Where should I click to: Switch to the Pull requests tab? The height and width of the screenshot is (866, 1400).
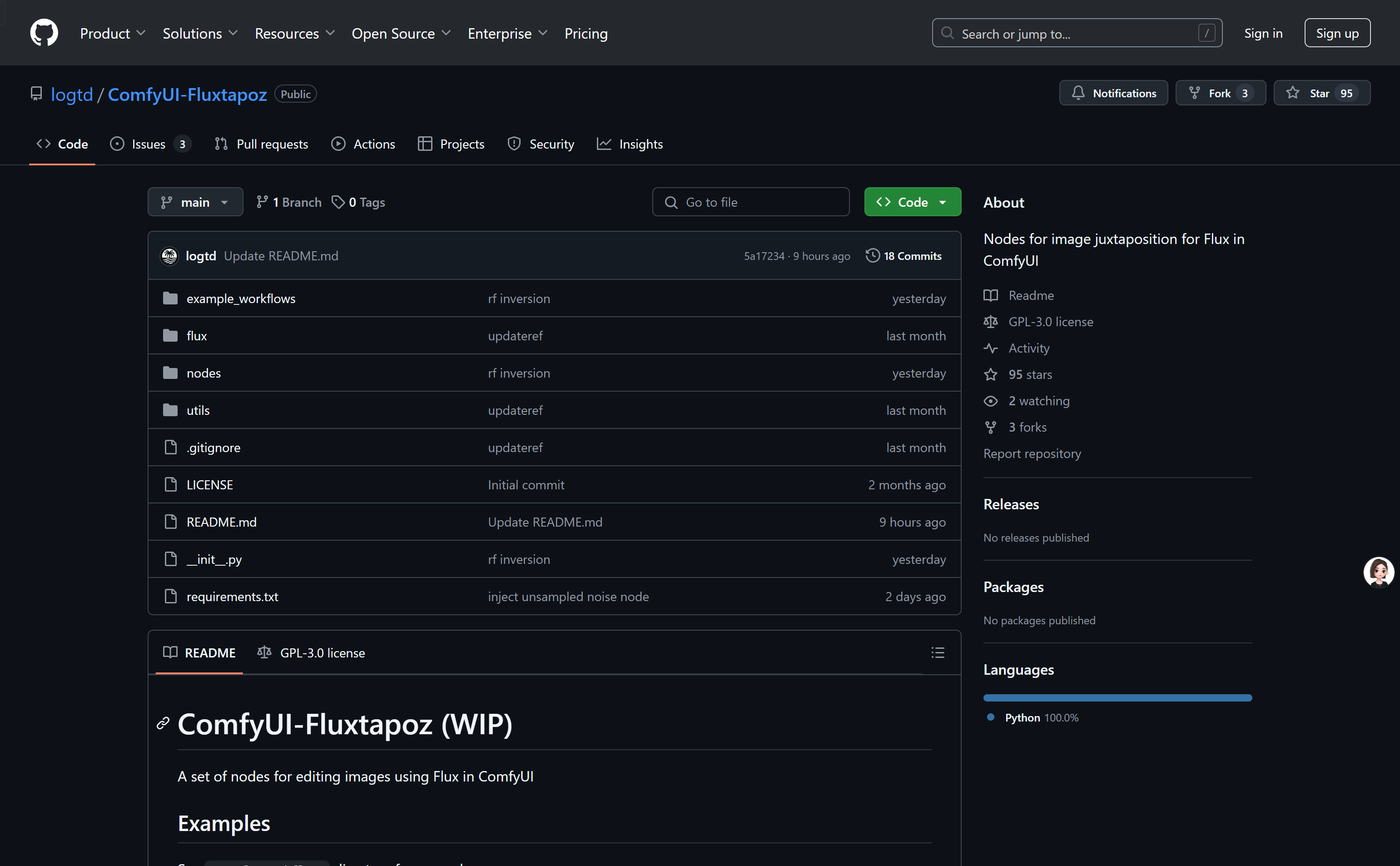click(x=261, y=144)
